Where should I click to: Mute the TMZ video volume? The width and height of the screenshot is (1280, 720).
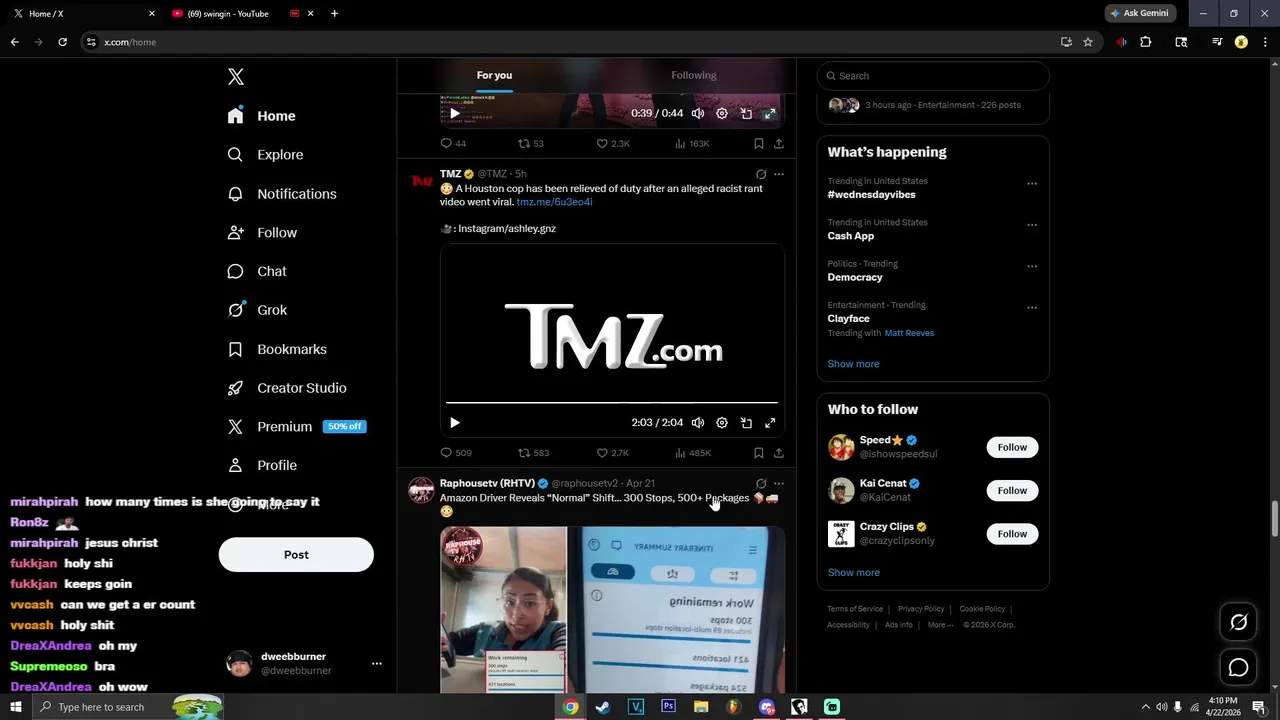698,423
